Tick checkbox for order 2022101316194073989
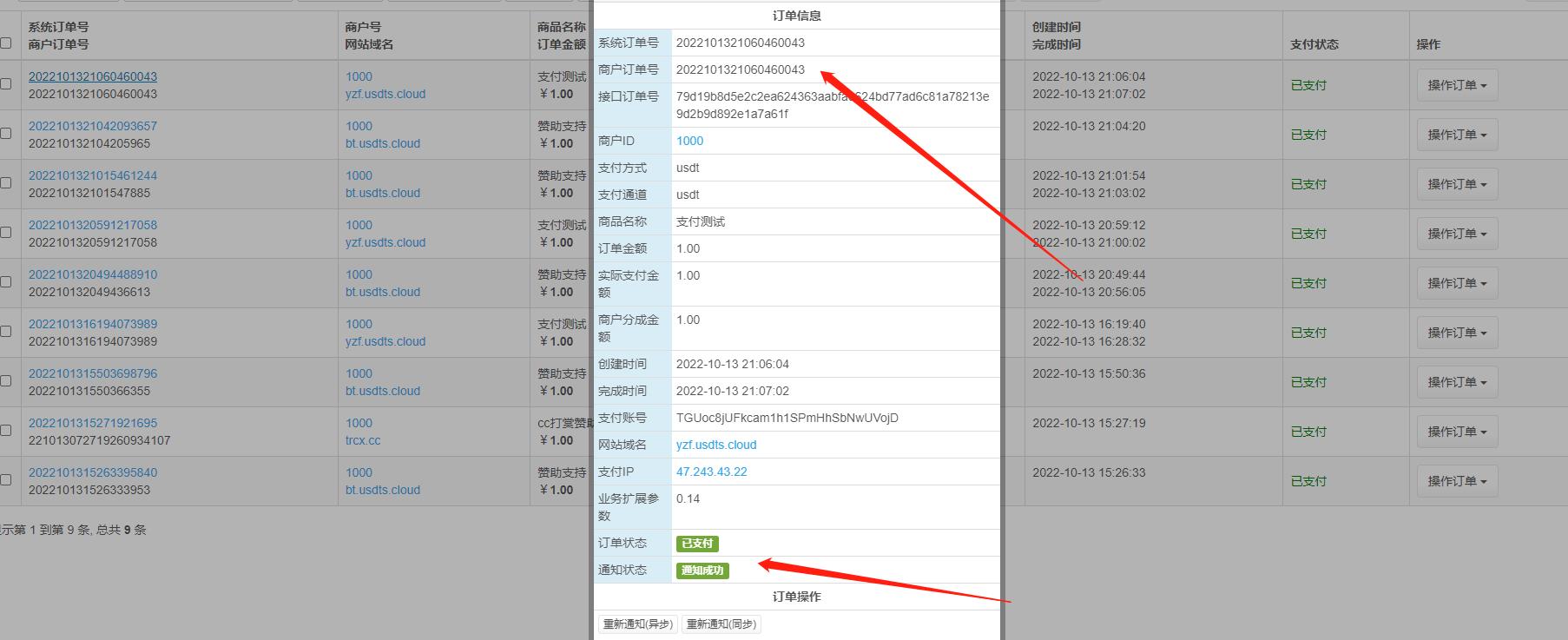This screenshot has height=640, width=1568. (x=6, y=332)
